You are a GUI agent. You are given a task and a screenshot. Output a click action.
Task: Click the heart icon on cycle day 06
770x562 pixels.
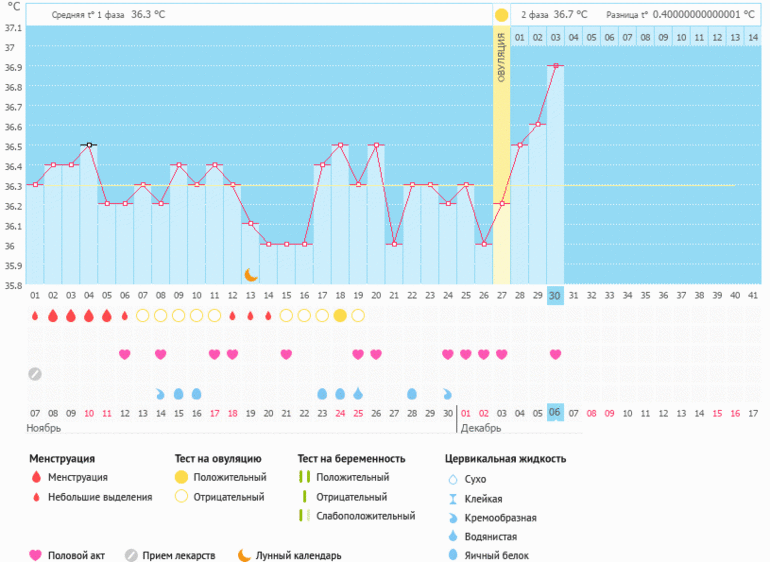pyautogui.click(x=125, y=354)
